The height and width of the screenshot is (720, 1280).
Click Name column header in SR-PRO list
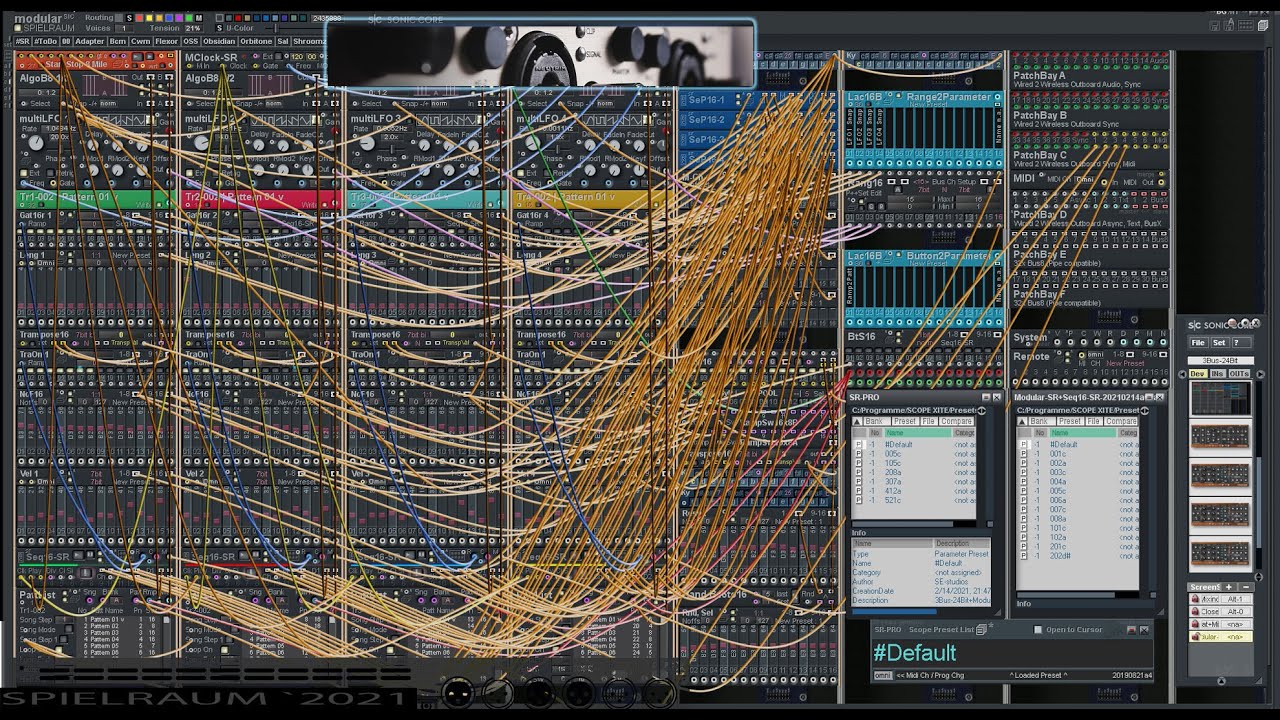tap(918, 433)
